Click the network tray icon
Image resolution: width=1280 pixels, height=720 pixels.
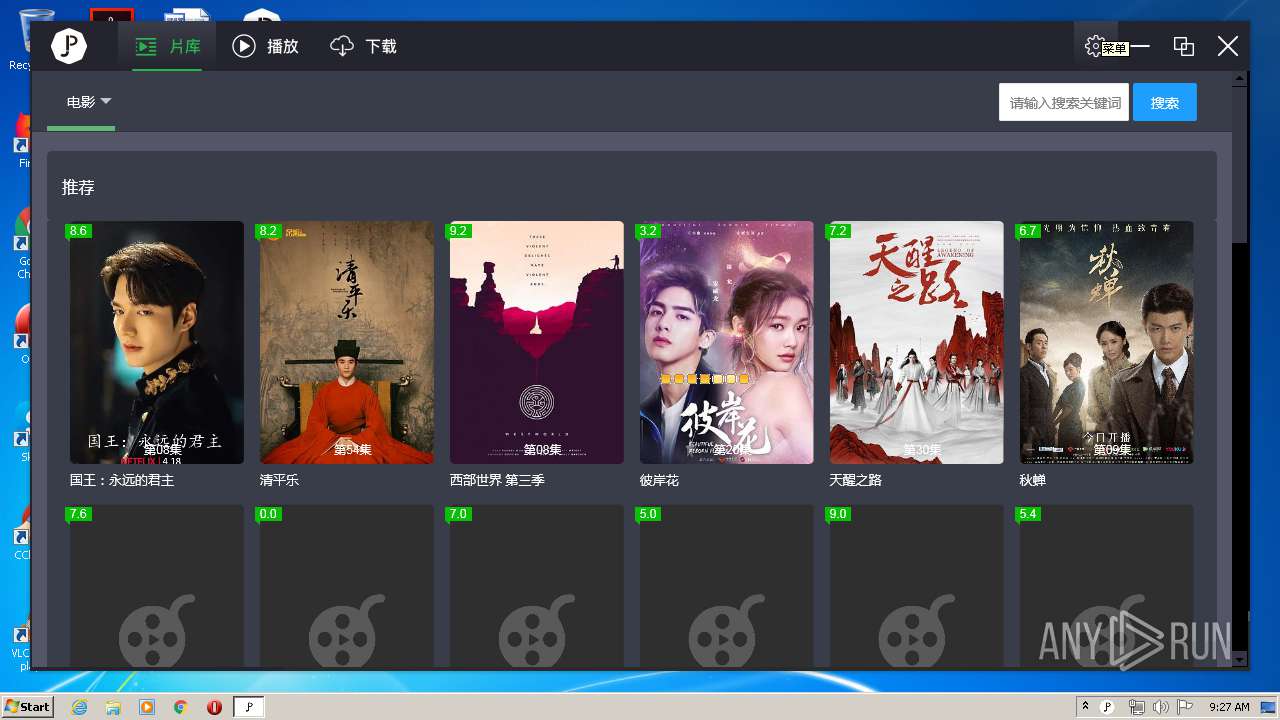pyautogui.click(x=1136, y=707)
